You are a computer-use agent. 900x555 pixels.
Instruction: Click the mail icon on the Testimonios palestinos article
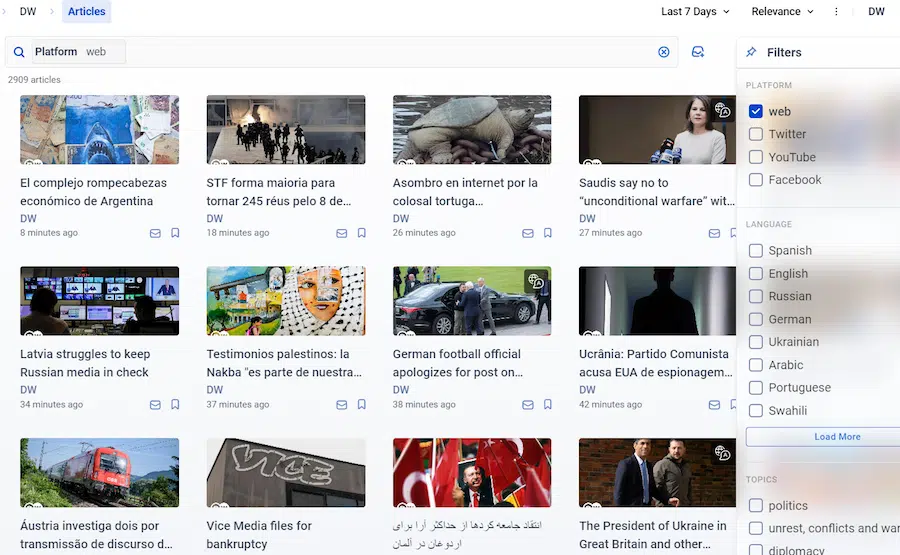pyautogui.click(x=342, y=405)
